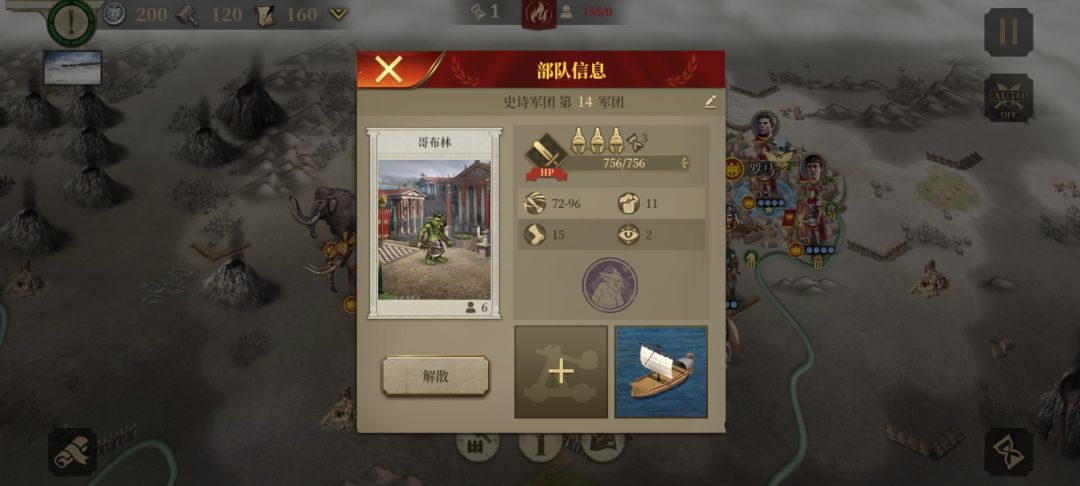
Task: Click the HP sword badge icon
Action: (x=547, y=157)
